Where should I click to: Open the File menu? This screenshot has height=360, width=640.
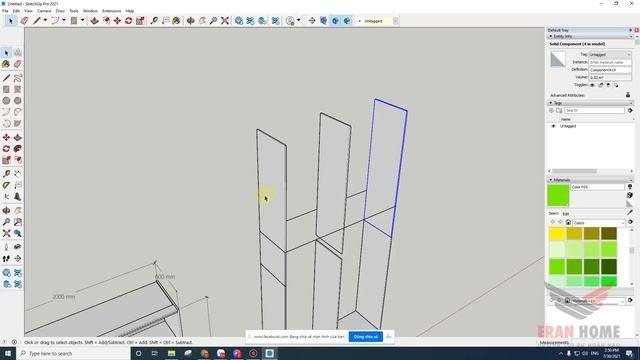[x=5, y=11]
